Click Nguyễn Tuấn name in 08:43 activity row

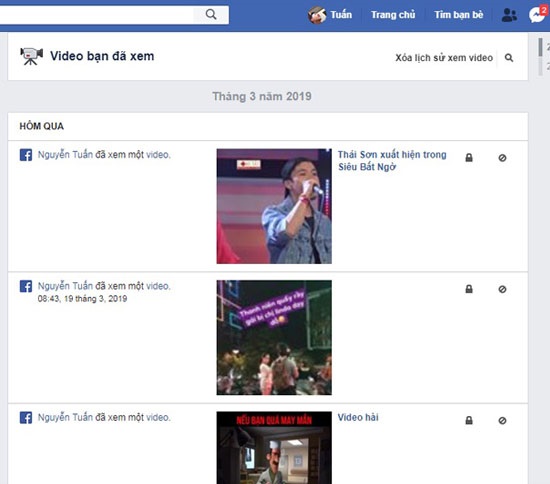65,286
